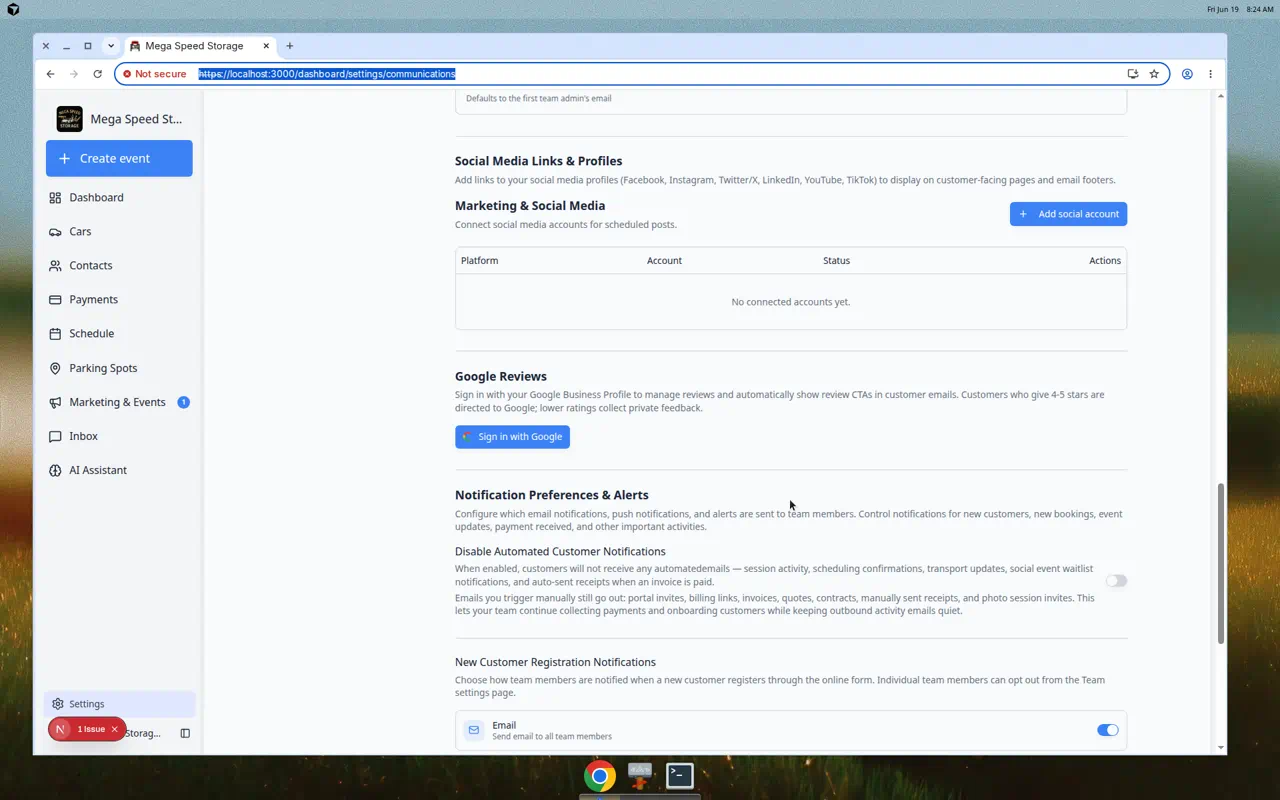The image size is (1280, 800).
Task: Click Notification Preferences & Alerts heading
Action: [x=552, y=495]
